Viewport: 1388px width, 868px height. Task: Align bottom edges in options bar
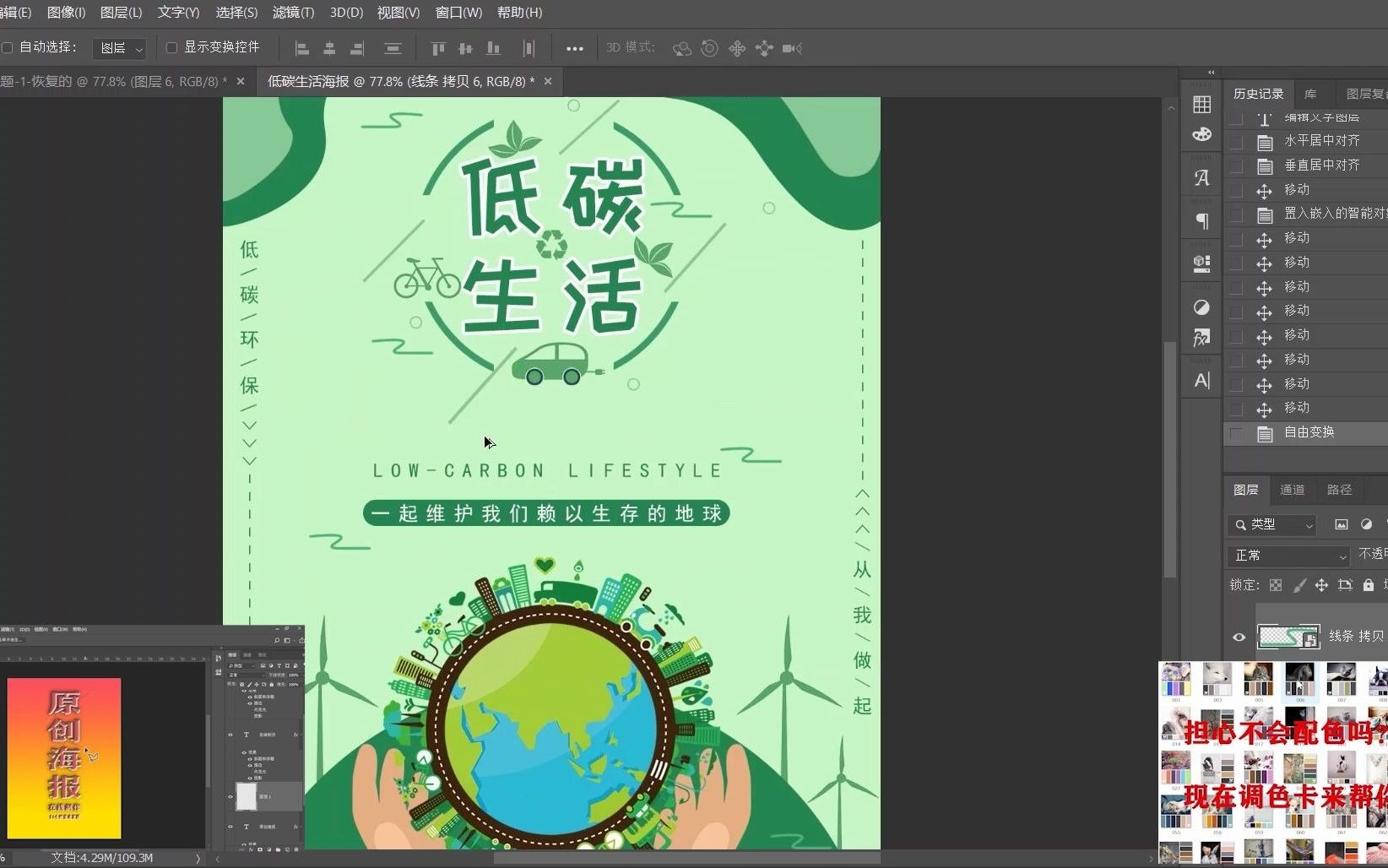point(493,48)
